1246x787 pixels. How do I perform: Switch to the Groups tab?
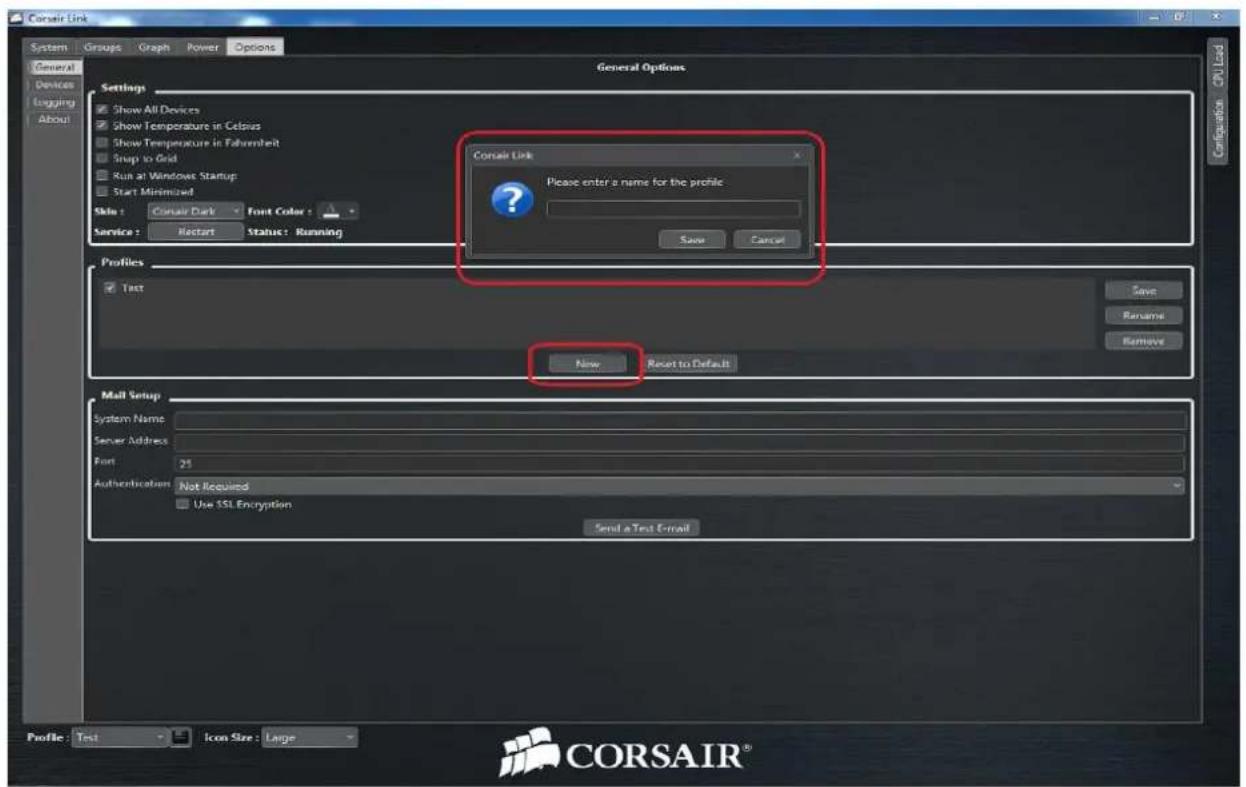click(102, 47)
